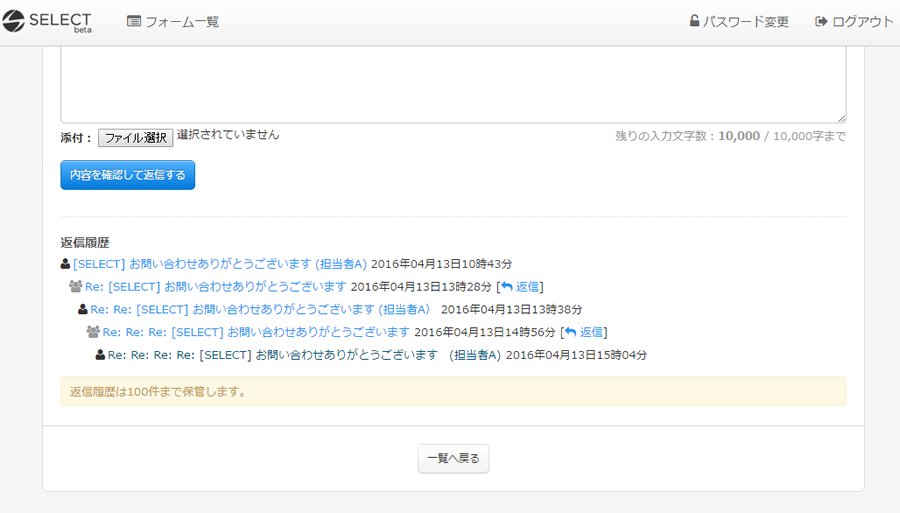This screenshot has width=900, height=513.
Task: Click the 一覧へ戻る button
Action: (x=453, y=459)
